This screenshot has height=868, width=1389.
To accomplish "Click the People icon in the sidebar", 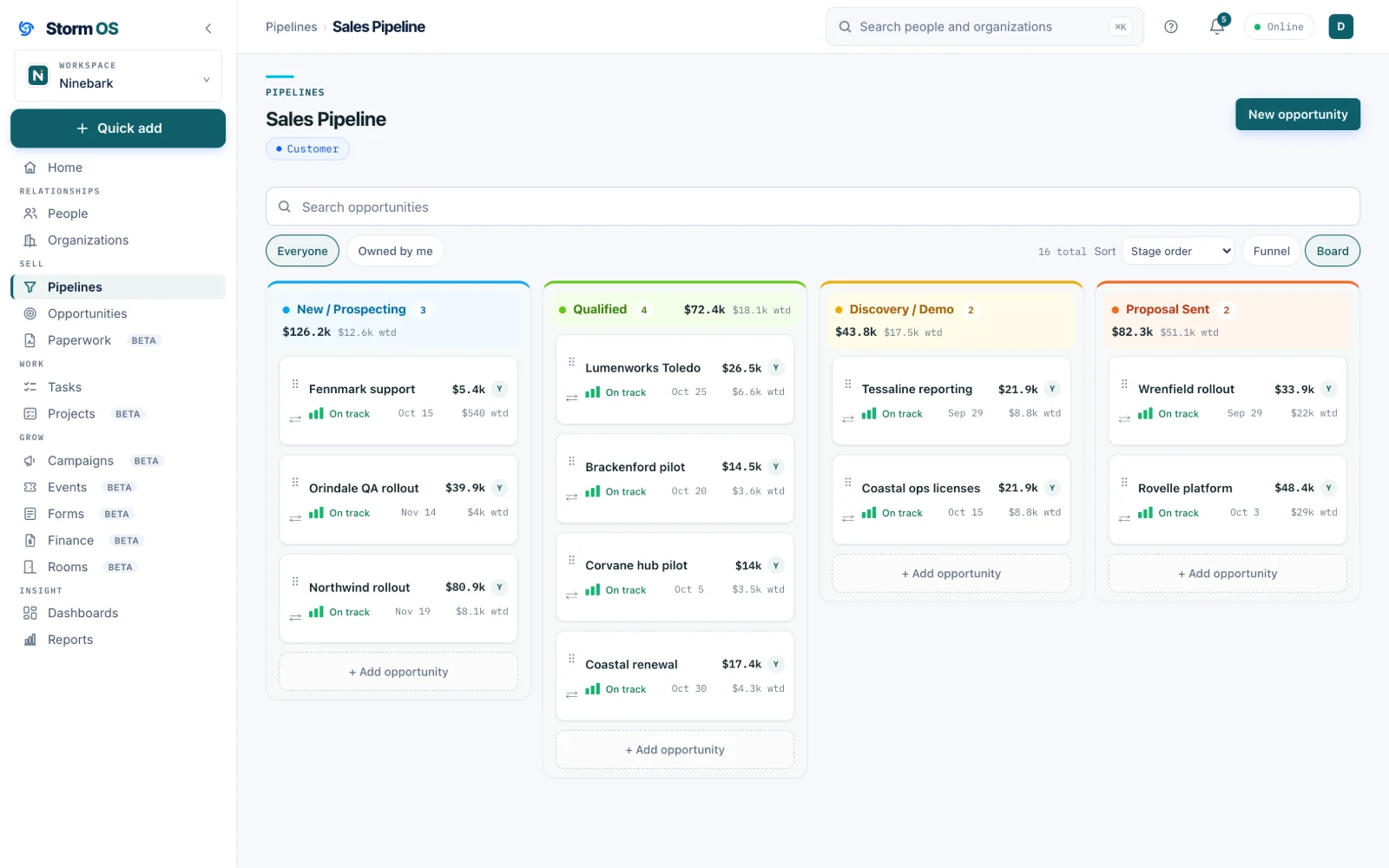I will tap(30, 214).
